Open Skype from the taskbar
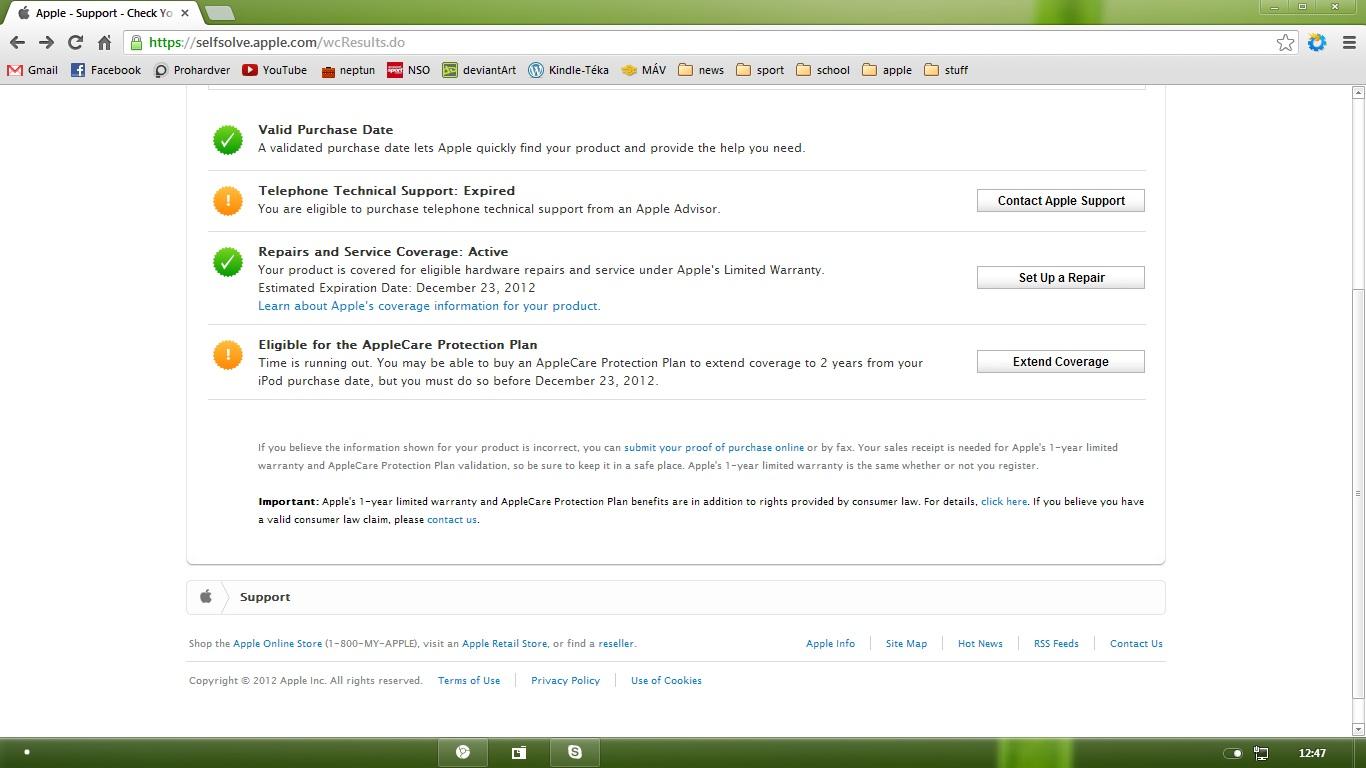 [x=575, y=752]
